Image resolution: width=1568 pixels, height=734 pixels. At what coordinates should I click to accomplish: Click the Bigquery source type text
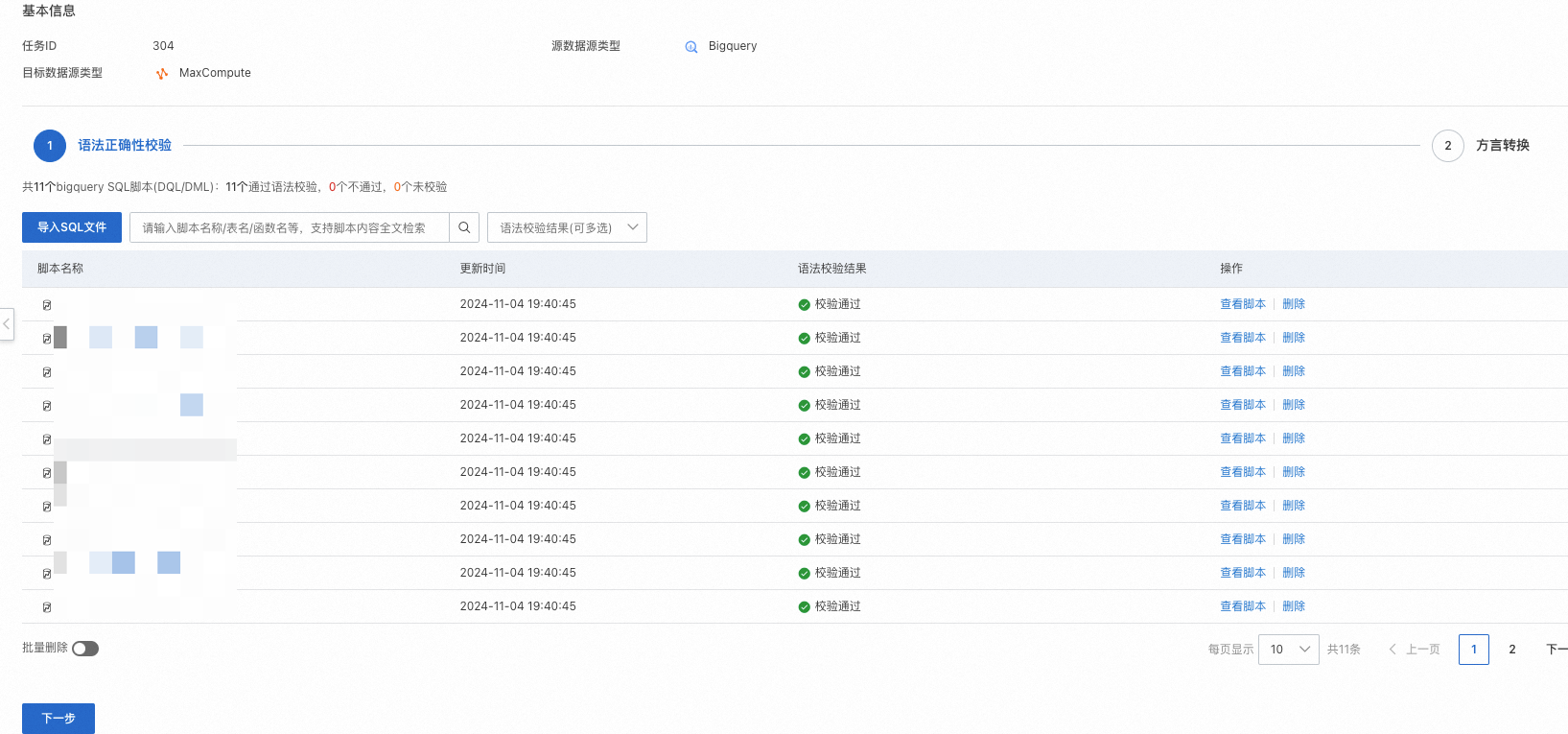733,46
